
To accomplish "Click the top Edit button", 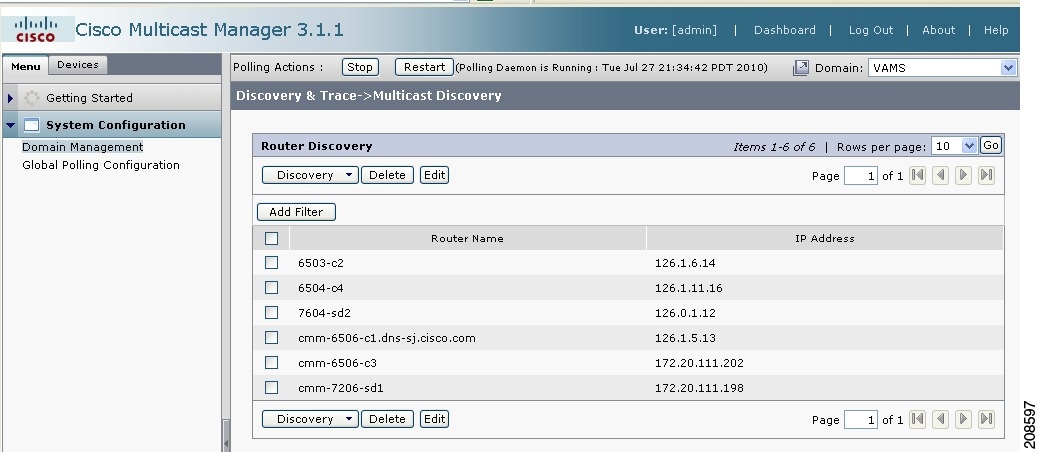I will click(x=434, y=175).
